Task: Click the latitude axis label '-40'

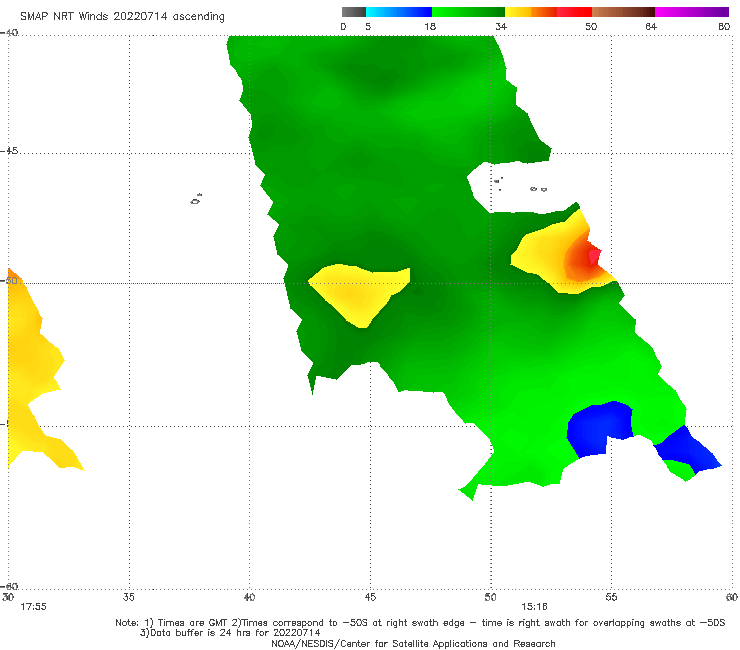Action: click(x=9, y=33)
